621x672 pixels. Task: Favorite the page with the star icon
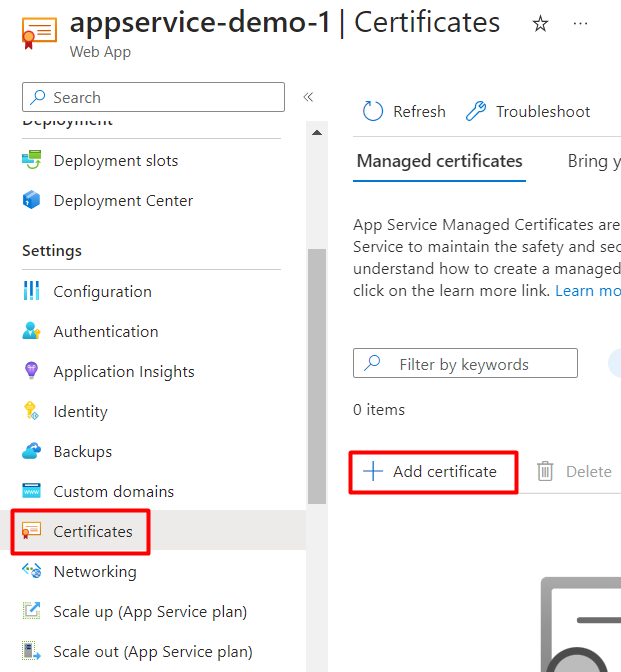(x=540, y=24)
